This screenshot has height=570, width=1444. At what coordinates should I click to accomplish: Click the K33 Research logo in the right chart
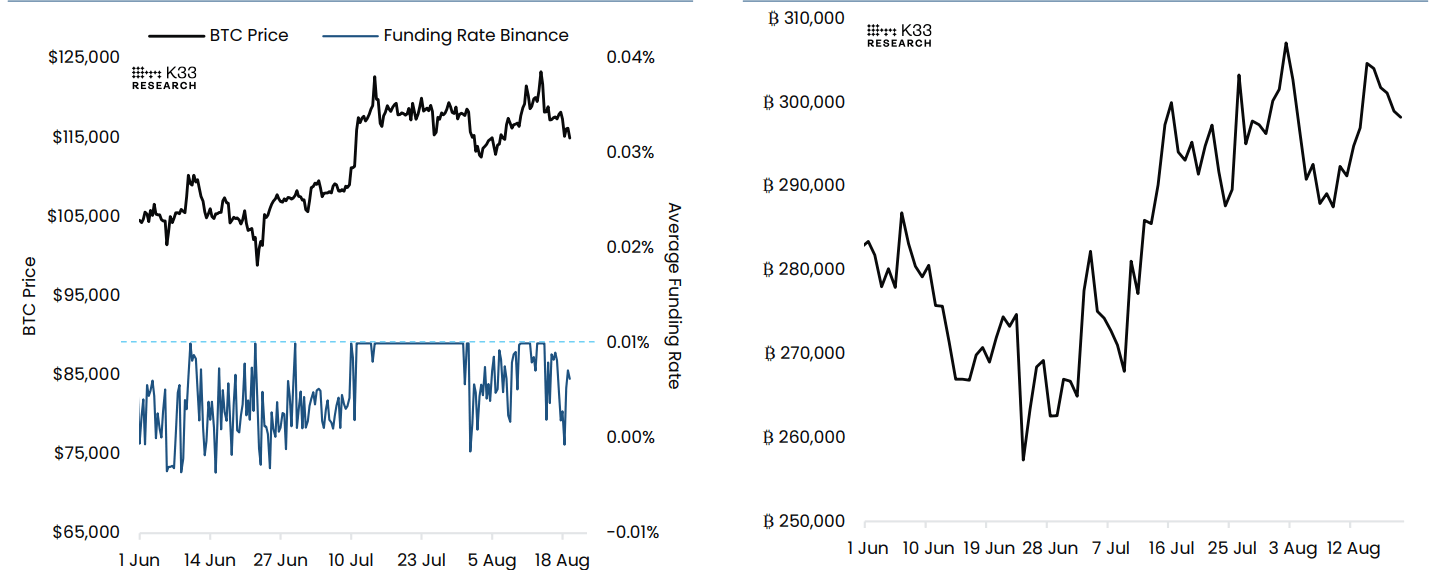899,36
